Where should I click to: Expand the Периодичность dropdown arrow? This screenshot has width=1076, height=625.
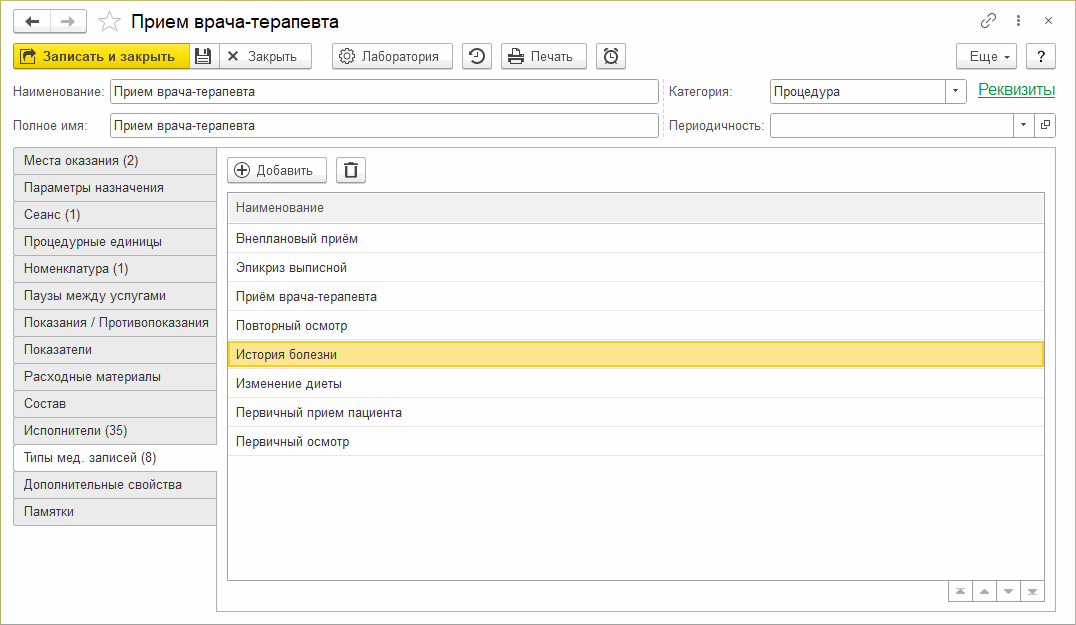(x=1023, y=125)
